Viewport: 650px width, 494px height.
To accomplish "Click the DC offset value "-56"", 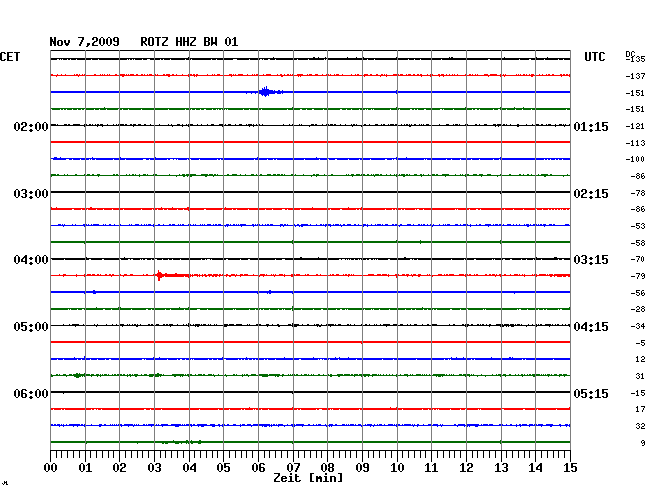I will (638, 293).
